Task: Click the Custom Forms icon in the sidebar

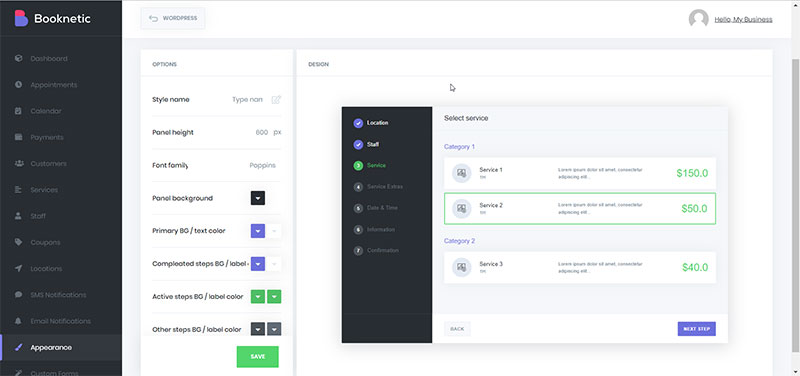Action: 19,373
